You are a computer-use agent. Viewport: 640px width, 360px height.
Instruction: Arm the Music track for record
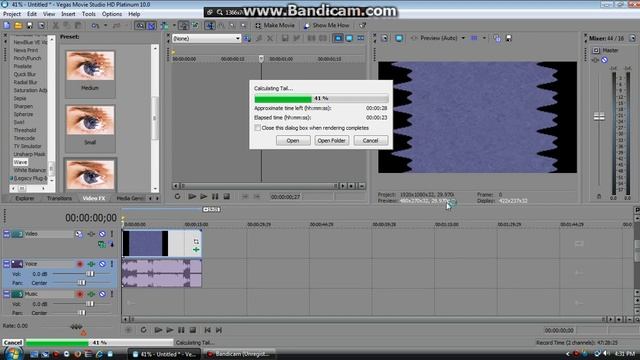(x=80, y=294)
